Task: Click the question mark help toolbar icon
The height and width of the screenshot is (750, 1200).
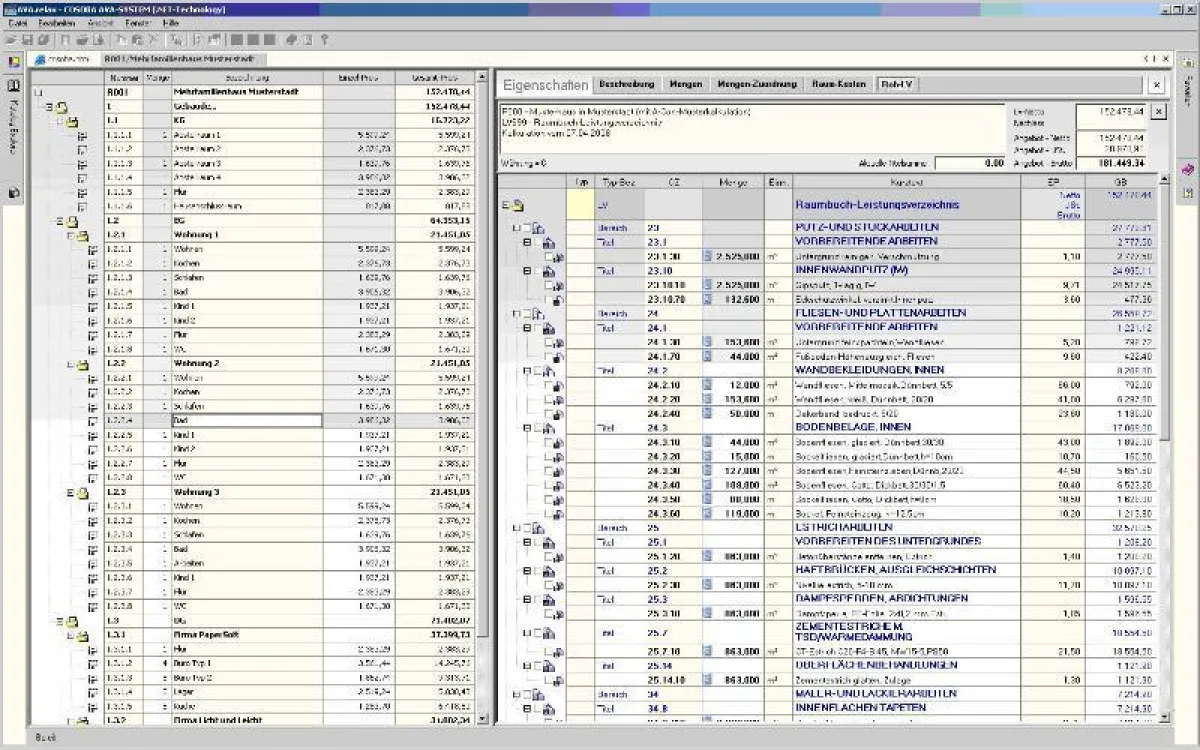Action: click(324, 39)
